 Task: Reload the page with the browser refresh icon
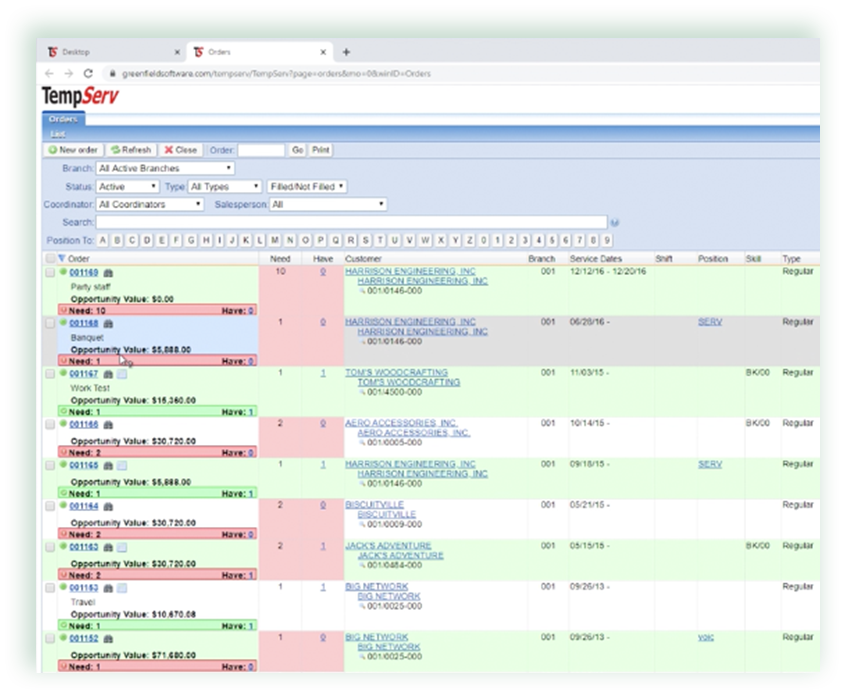(x=88, y=73)
